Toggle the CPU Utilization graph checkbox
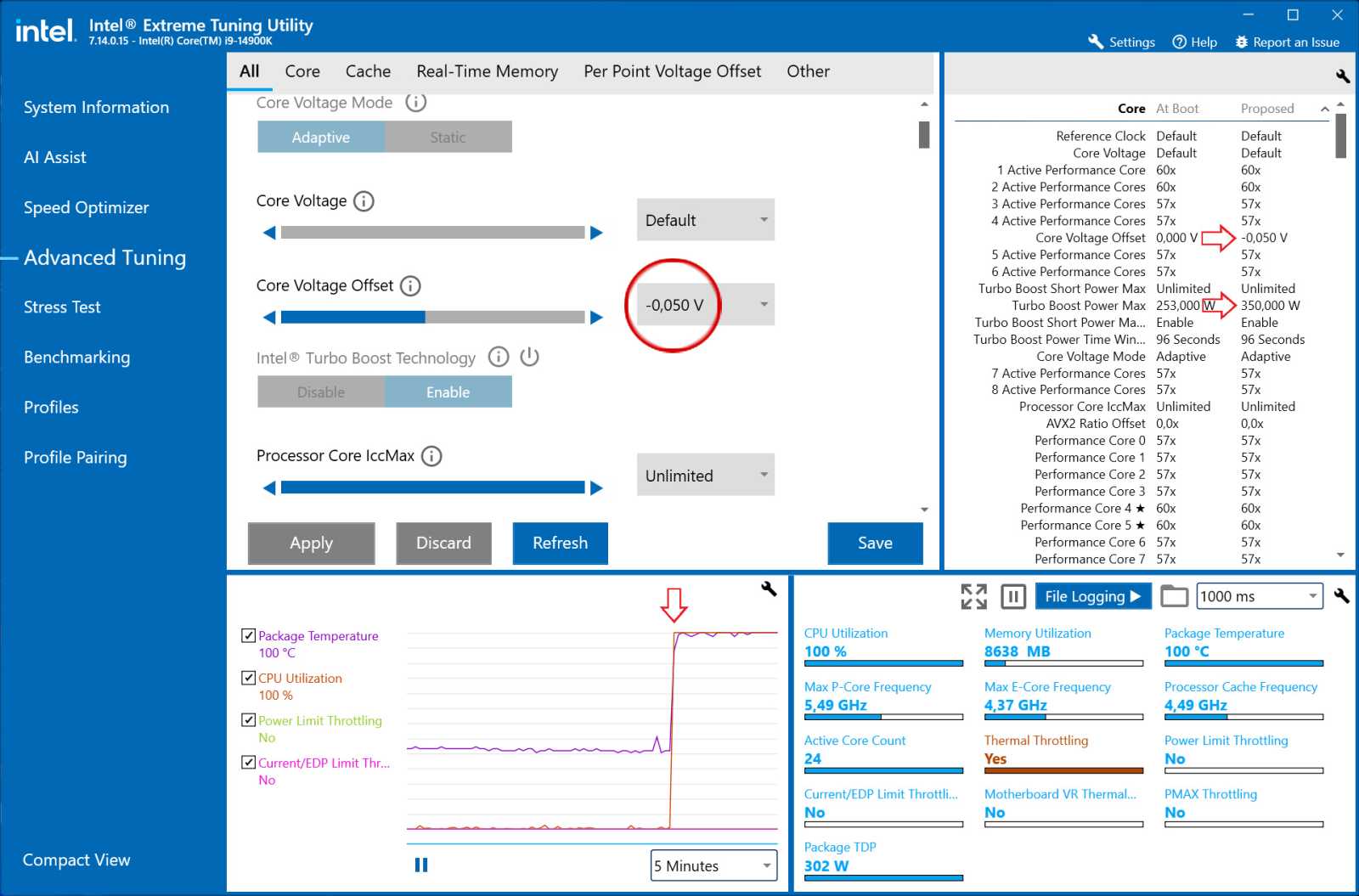The height and width of the screenshot is (896, 1359). coord(249,678)
